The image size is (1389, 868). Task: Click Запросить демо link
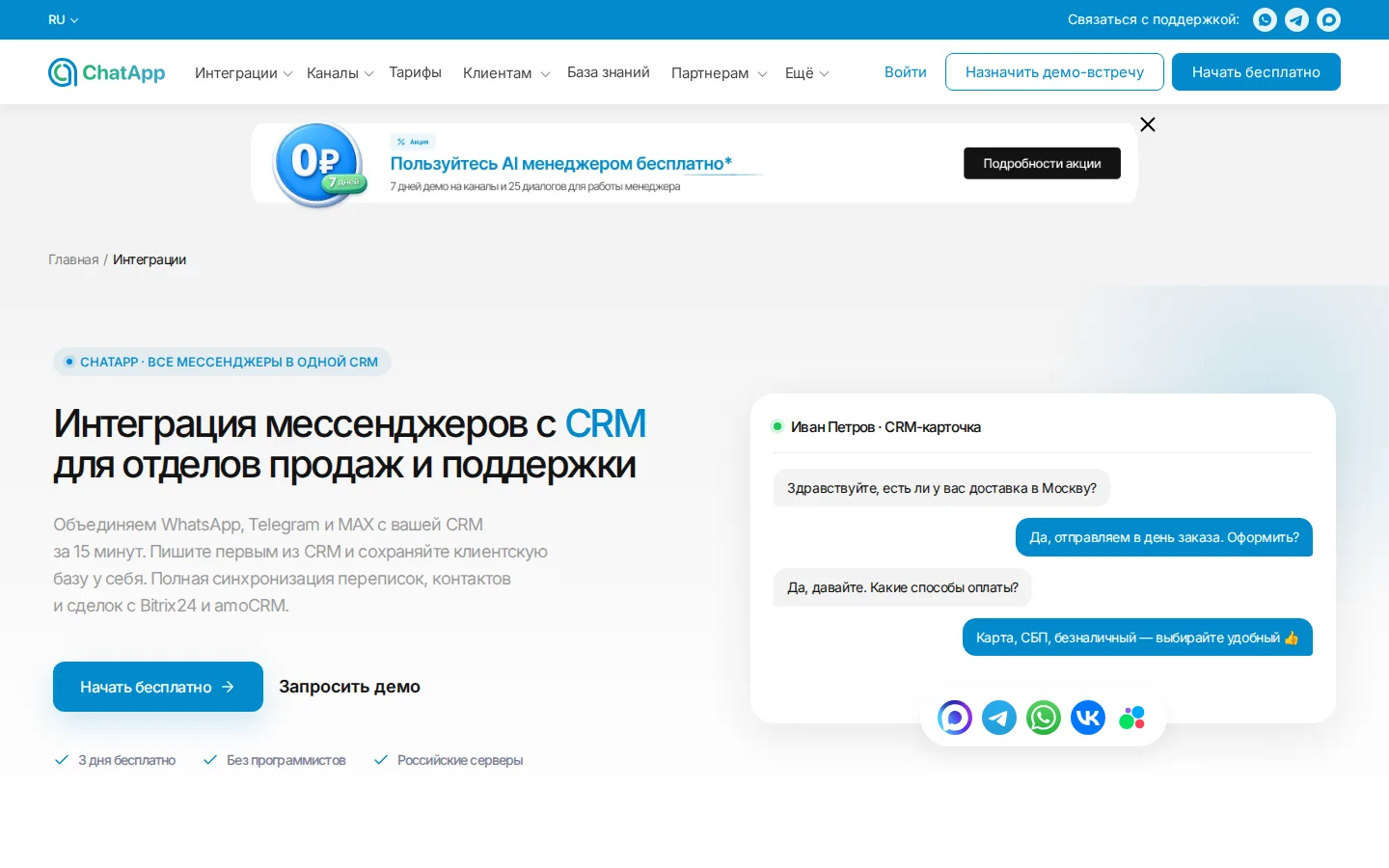[x=350, y=687]
